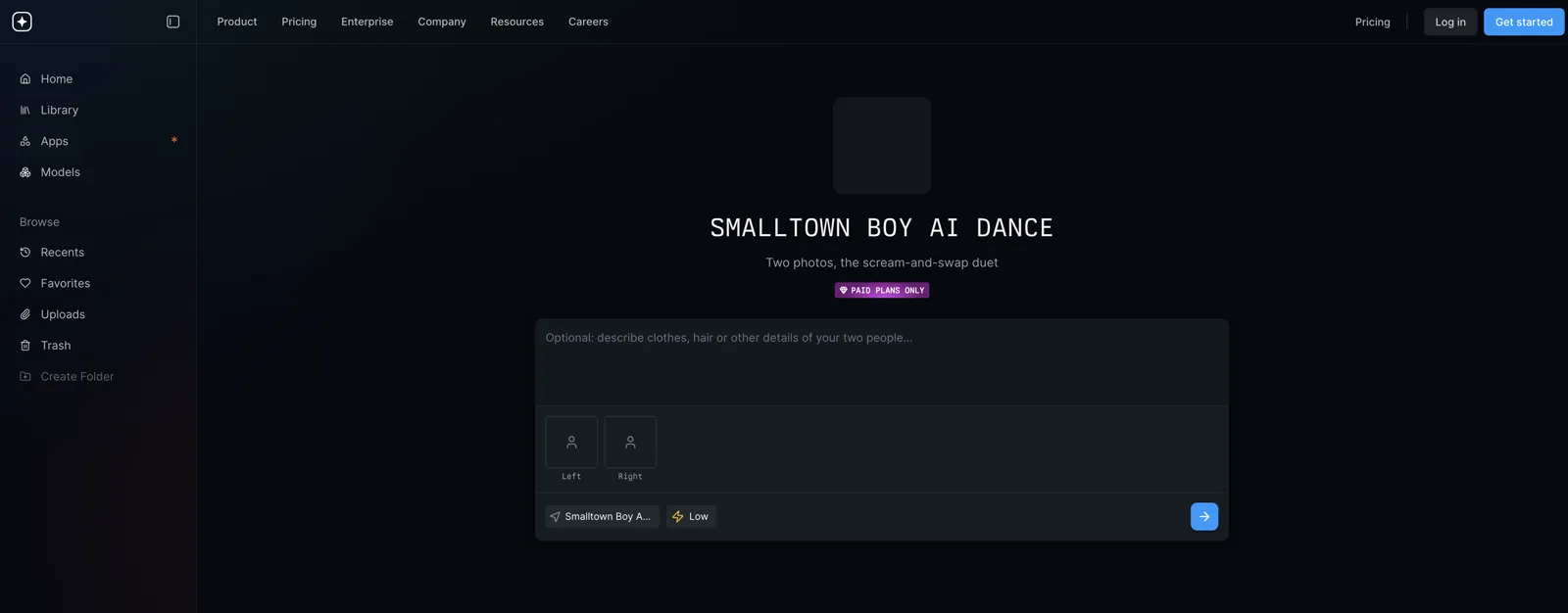The image size is (1568, 613).
Task: Click Pricing link beside Log in
Action: [1372, 22]
